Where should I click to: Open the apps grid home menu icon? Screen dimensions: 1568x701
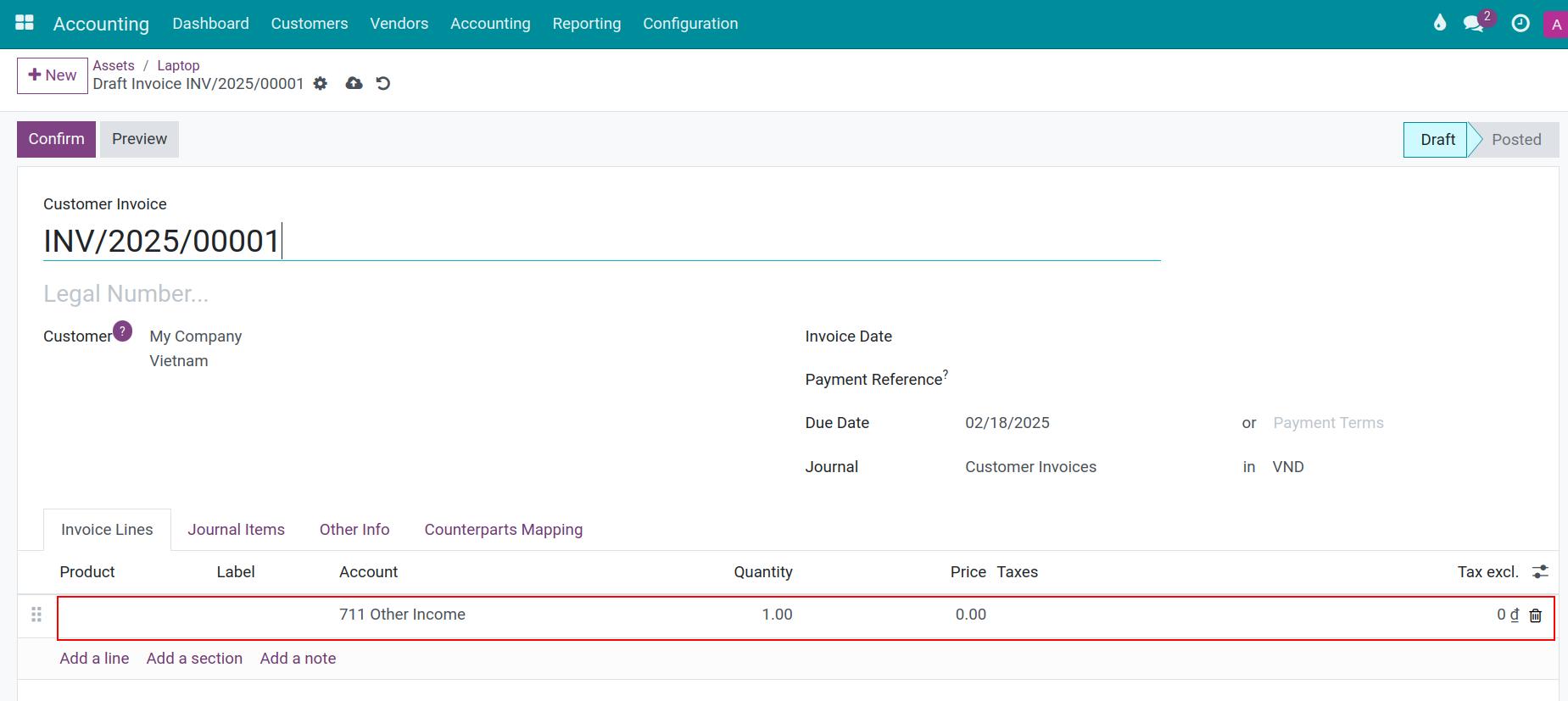point(25,23)
